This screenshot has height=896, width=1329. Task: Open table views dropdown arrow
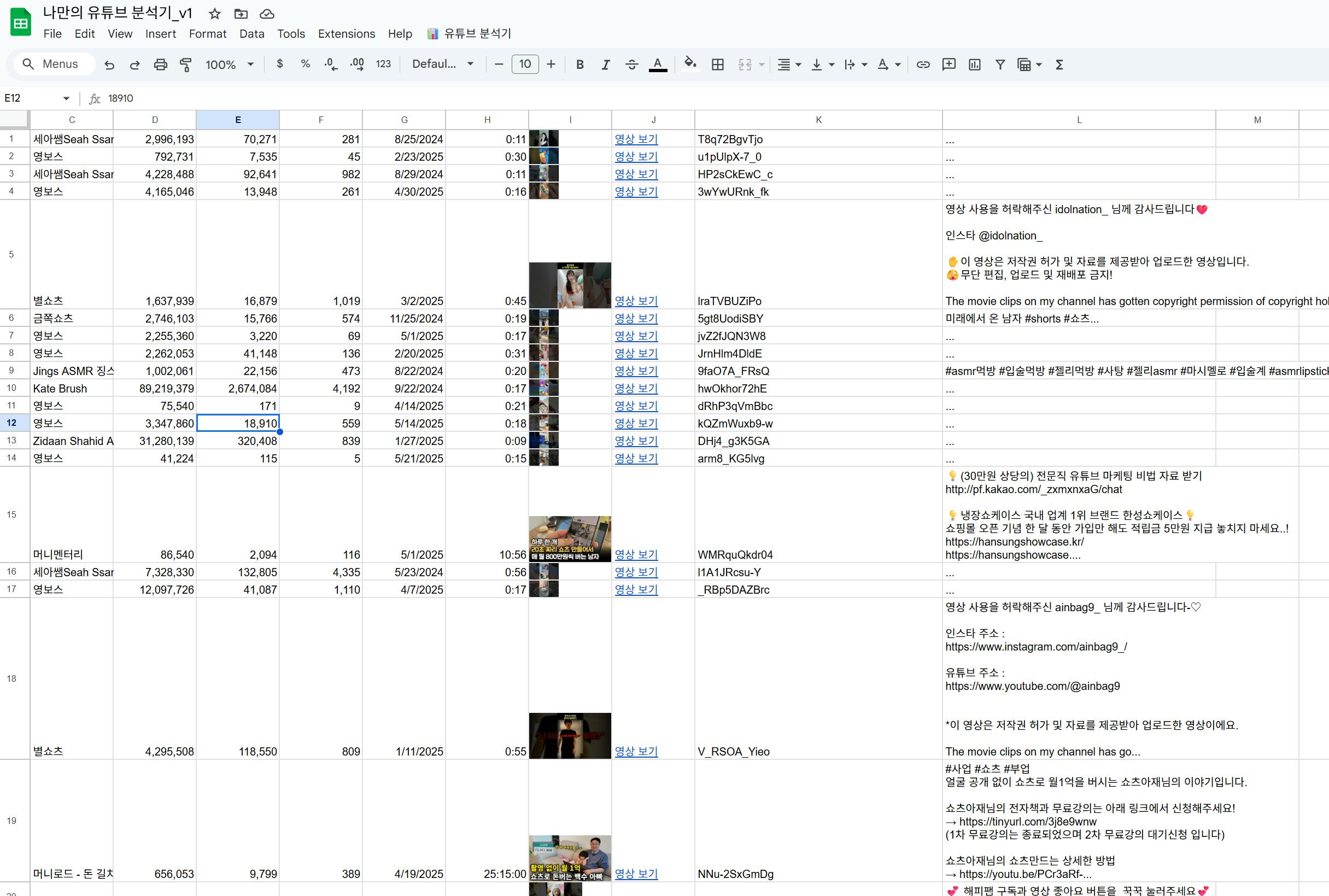pyautogui.click(x=1039, y=65)
